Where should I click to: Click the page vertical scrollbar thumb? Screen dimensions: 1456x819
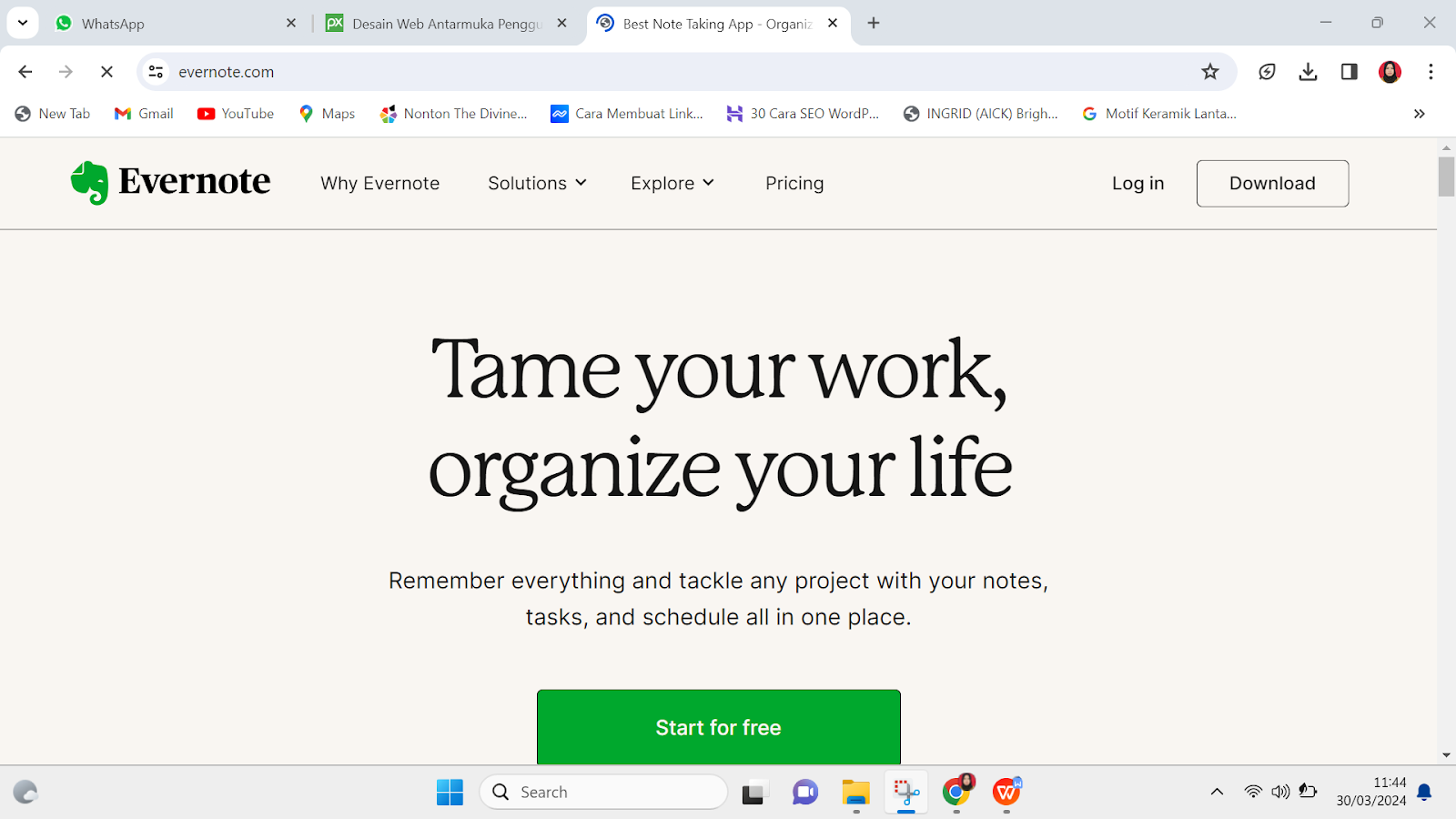[1446, 177]
